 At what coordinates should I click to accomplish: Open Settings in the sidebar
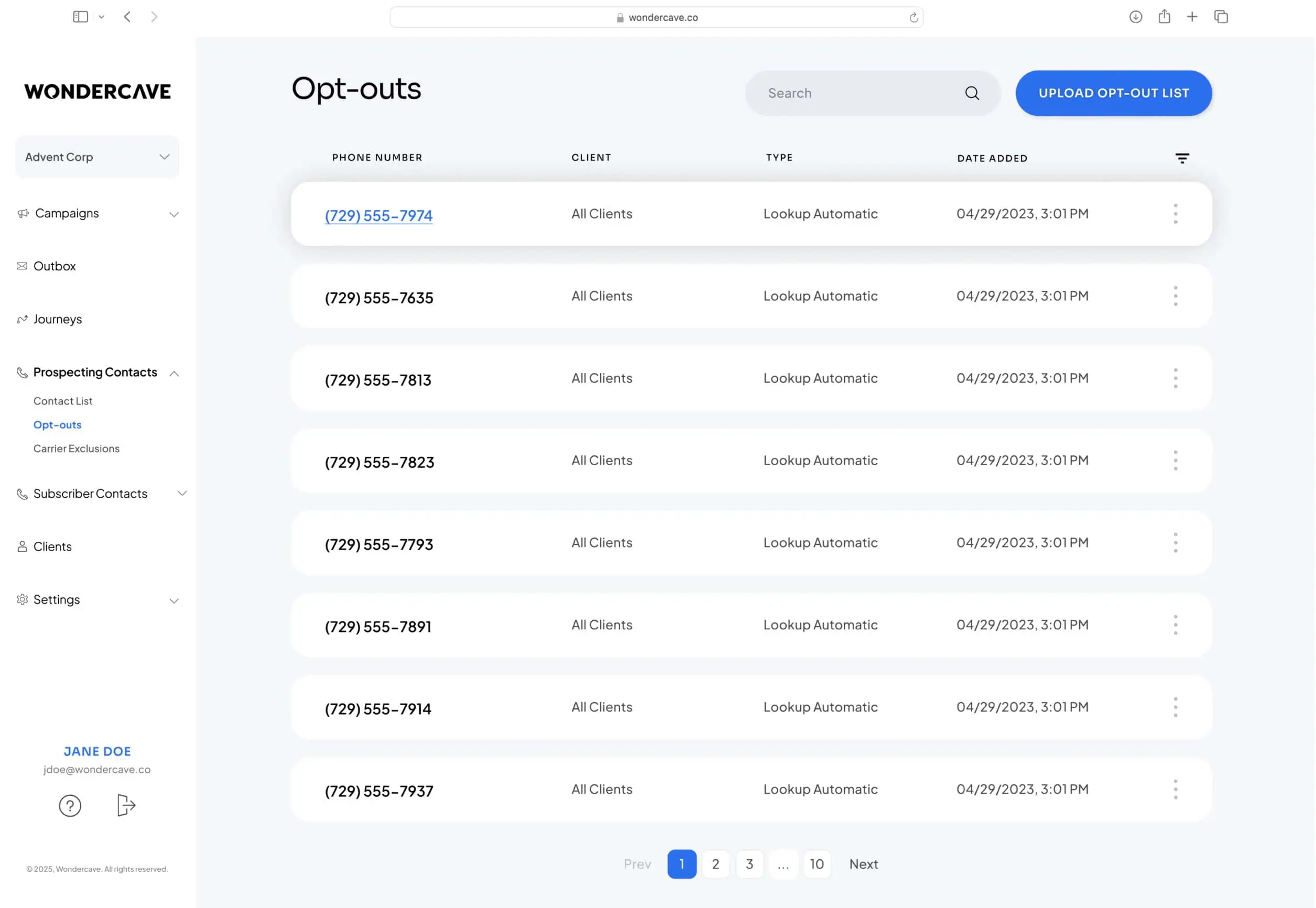click(56, 599)
